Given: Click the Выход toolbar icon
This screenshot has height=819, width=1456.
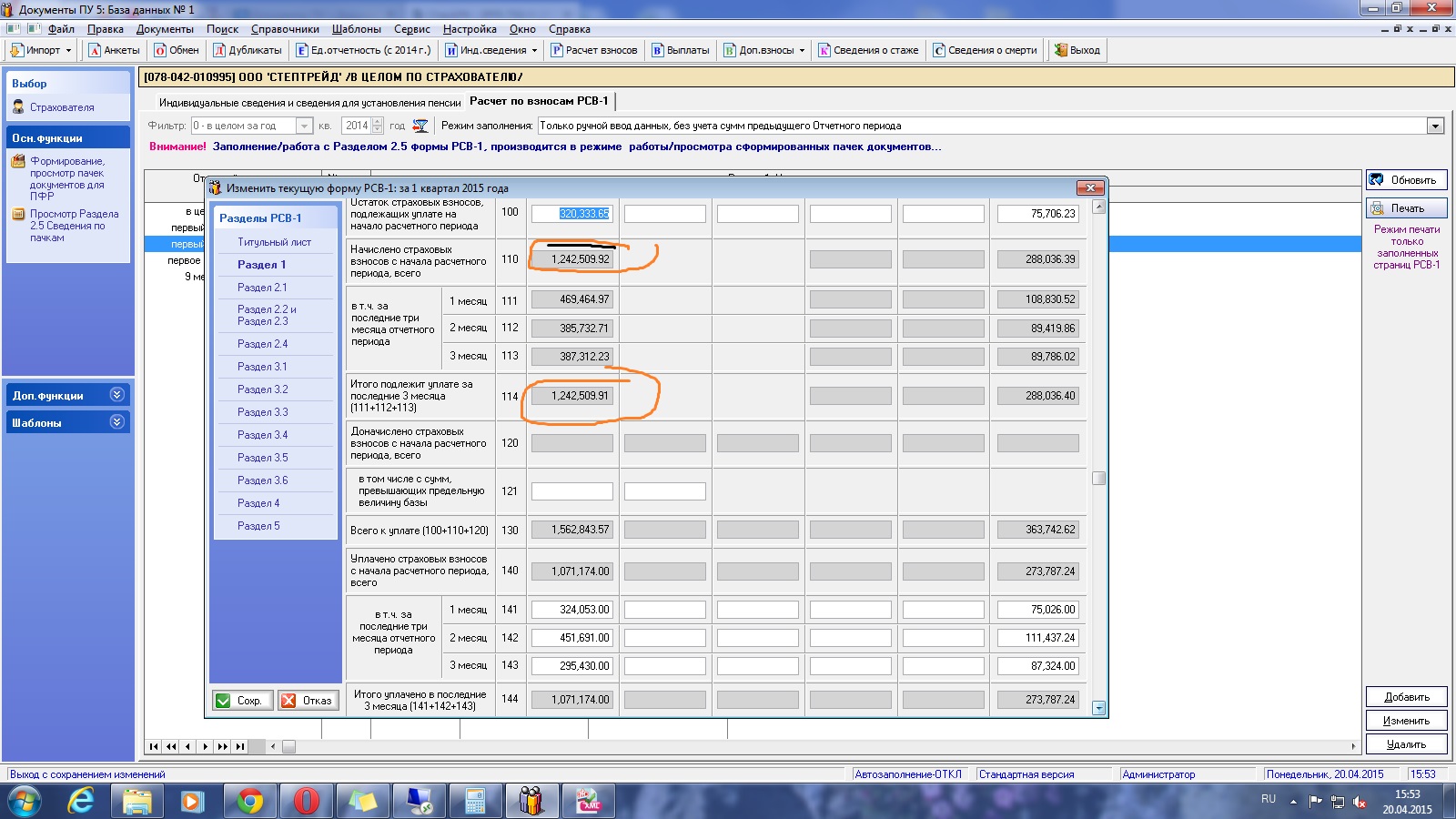Looking at the screenshot, I should point(1061,50).
